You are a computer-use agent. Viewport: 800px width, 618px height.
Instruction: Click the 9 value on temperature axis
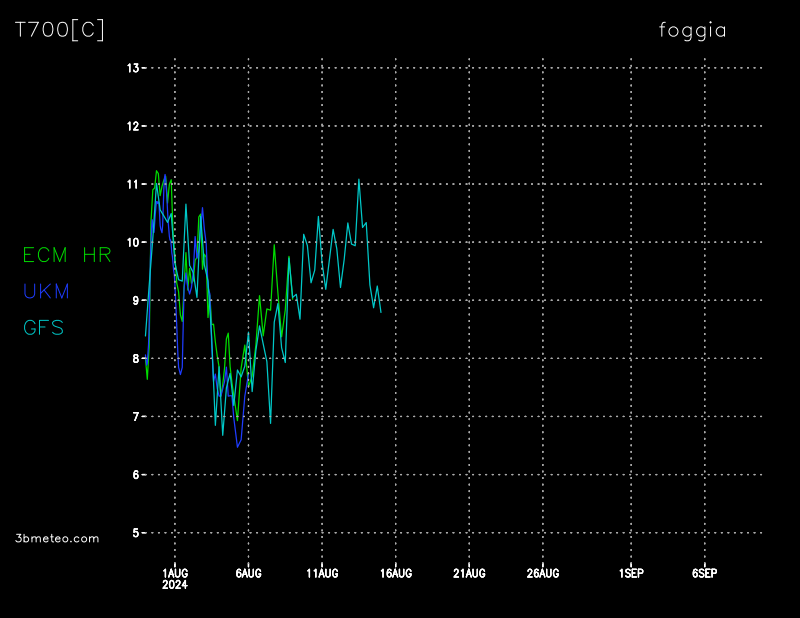coord(134,300)
